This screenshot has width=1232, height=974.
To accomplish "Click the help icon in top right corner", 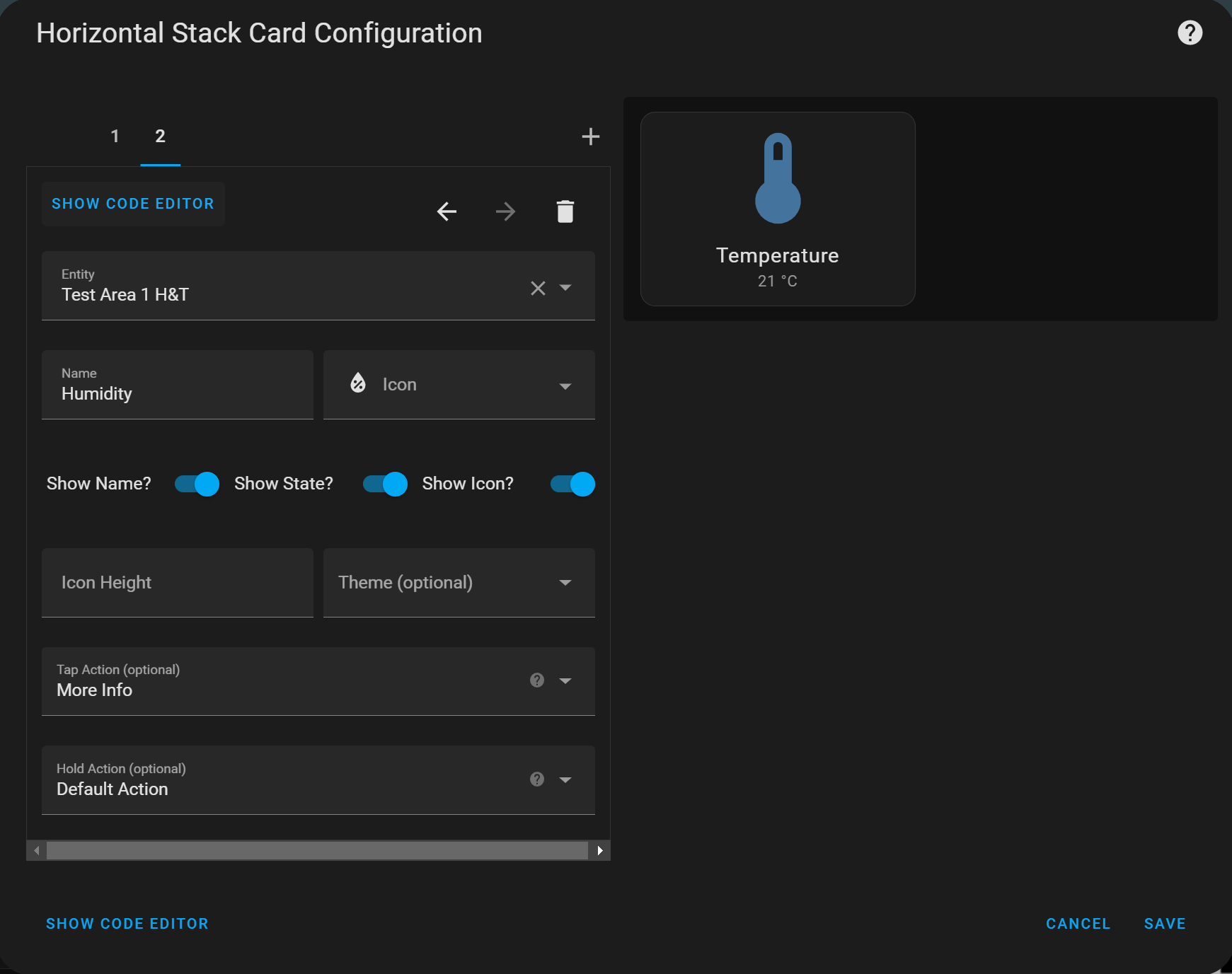I will (1190, 33).
